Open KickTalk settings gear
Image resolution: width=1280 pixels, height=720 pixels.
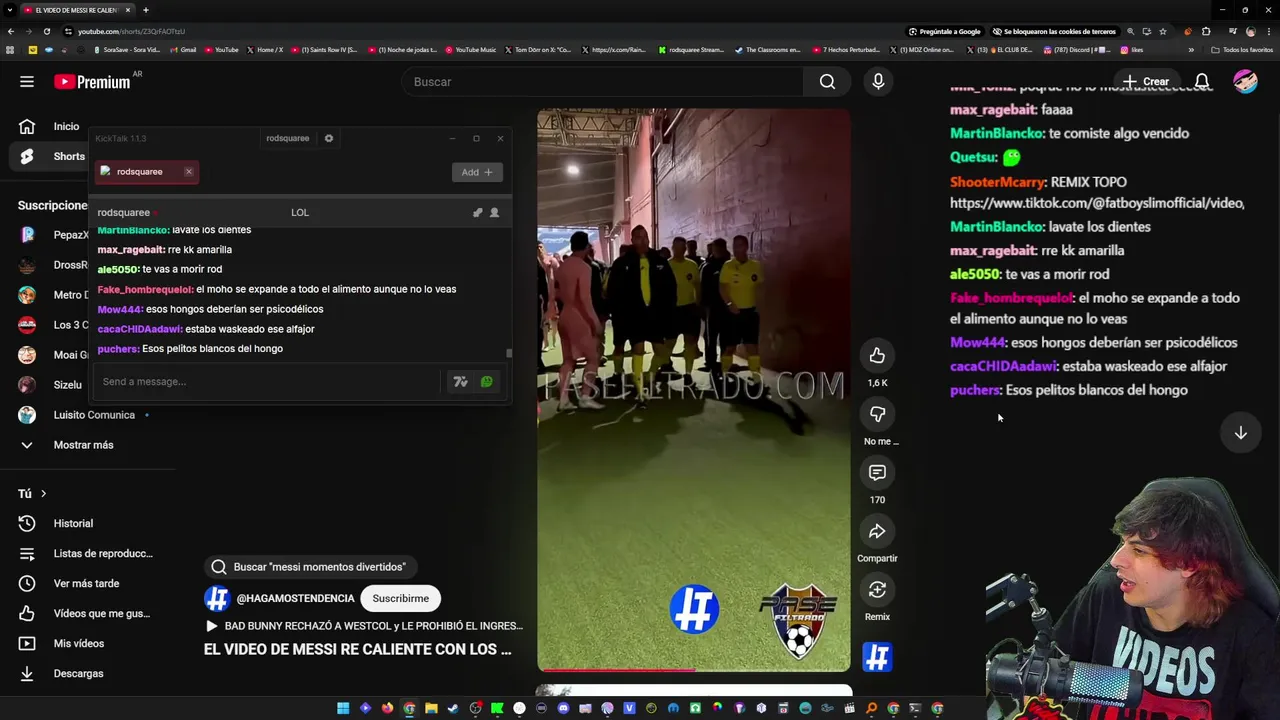[328, 138]
